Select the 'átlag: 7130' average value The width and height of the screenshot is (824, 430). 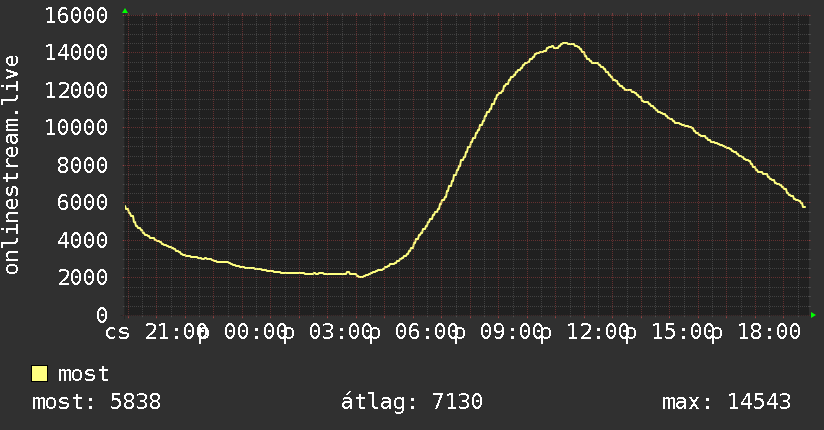click(x=411, y=402)
